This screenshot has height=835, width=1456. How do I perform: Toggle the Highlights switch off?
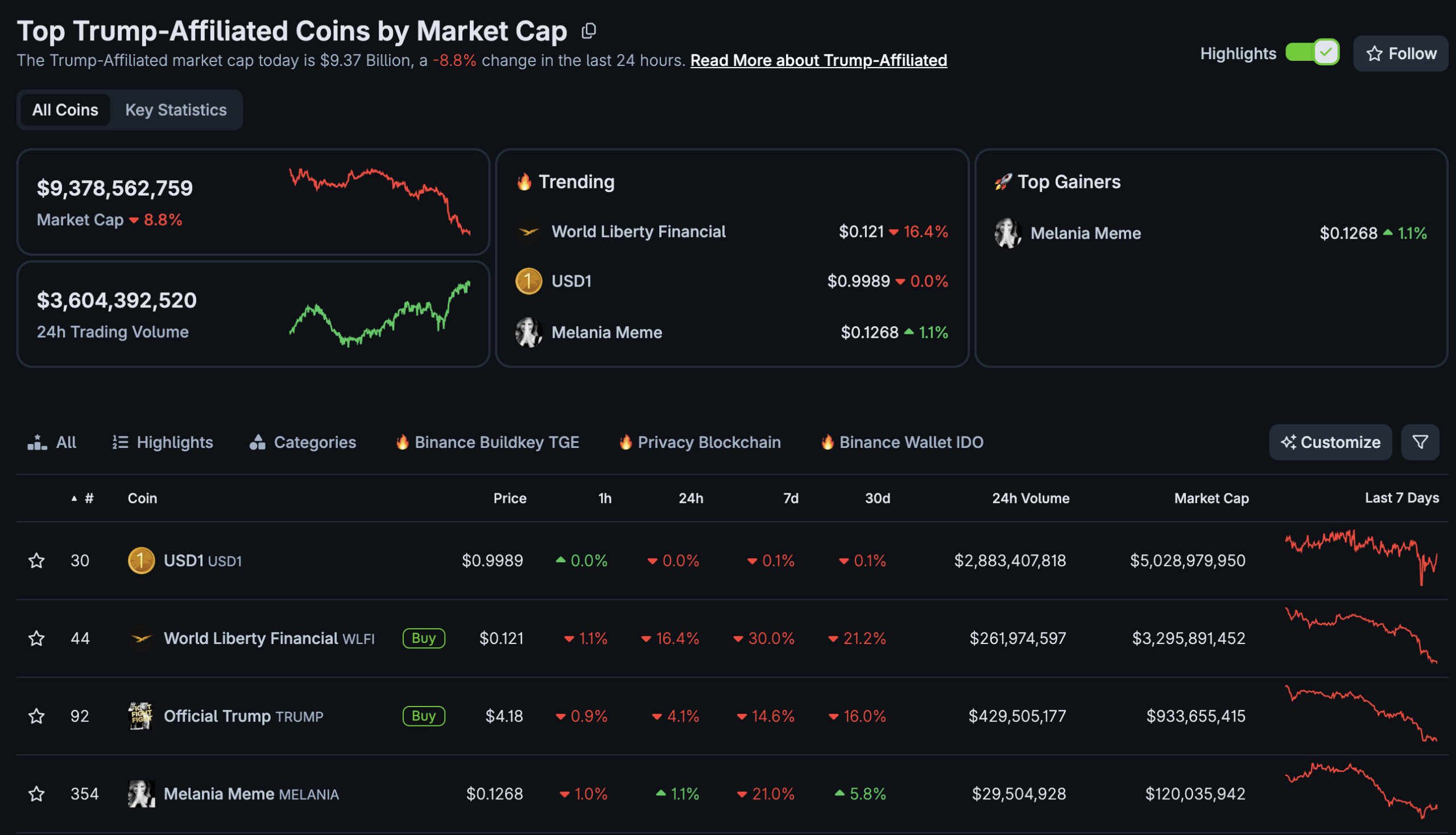1312,53
